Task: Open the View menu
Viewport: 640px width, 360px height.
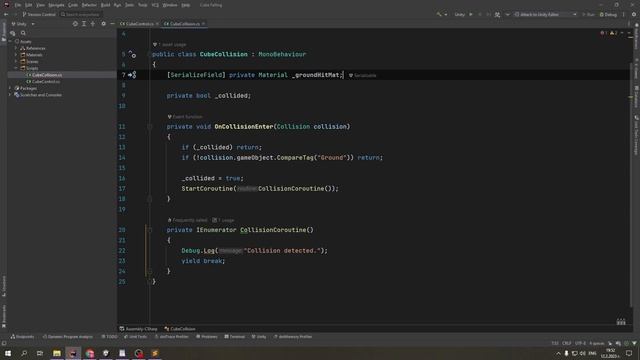Action: tap(40, 5)
